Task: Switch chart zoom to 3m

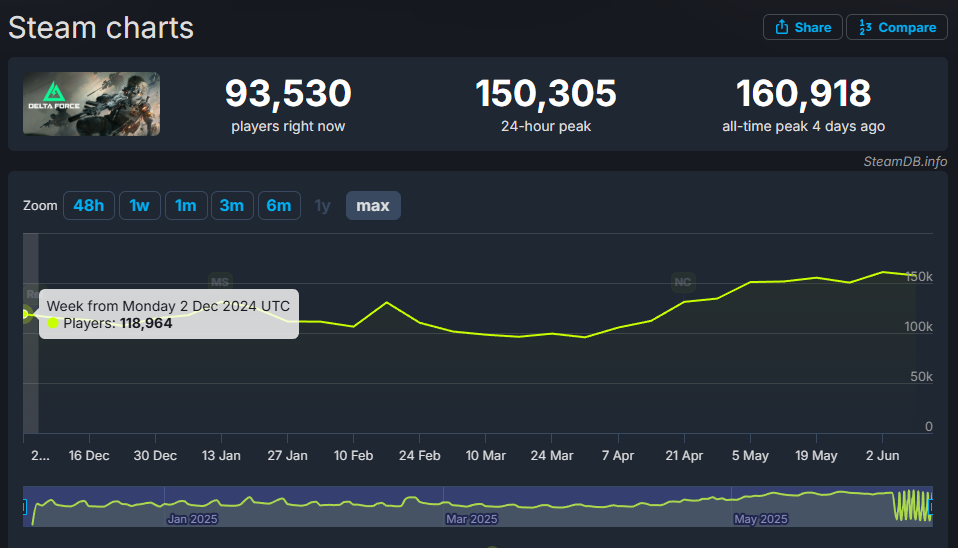Action: (232, 205)
